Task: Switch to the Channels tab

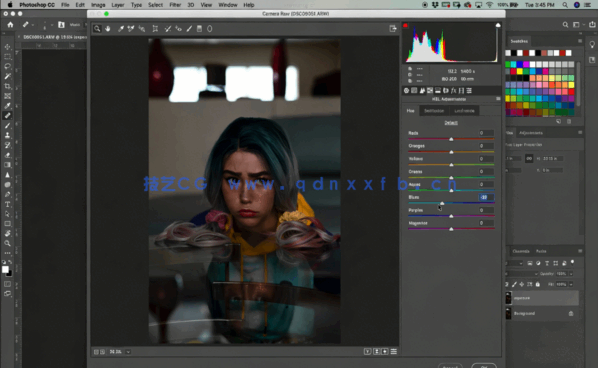Action: point(521,251)
